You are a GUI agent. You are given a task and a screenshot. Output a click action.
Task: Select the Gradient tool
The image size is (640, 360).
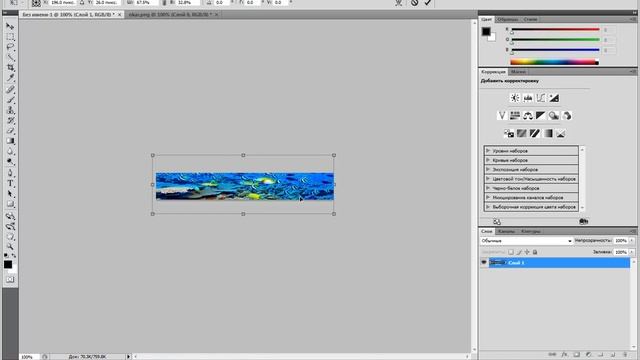point(10,141)
